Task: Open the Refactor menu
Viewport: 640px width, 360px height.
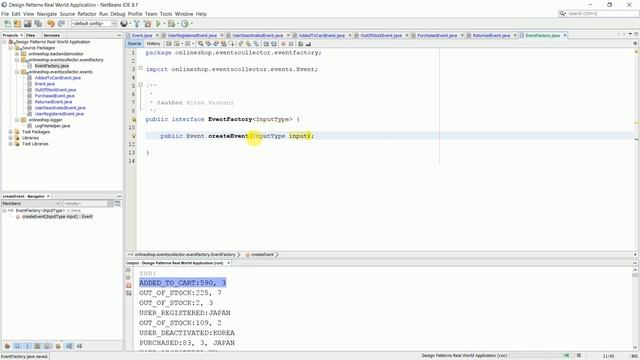Action: tap(87, 14)
